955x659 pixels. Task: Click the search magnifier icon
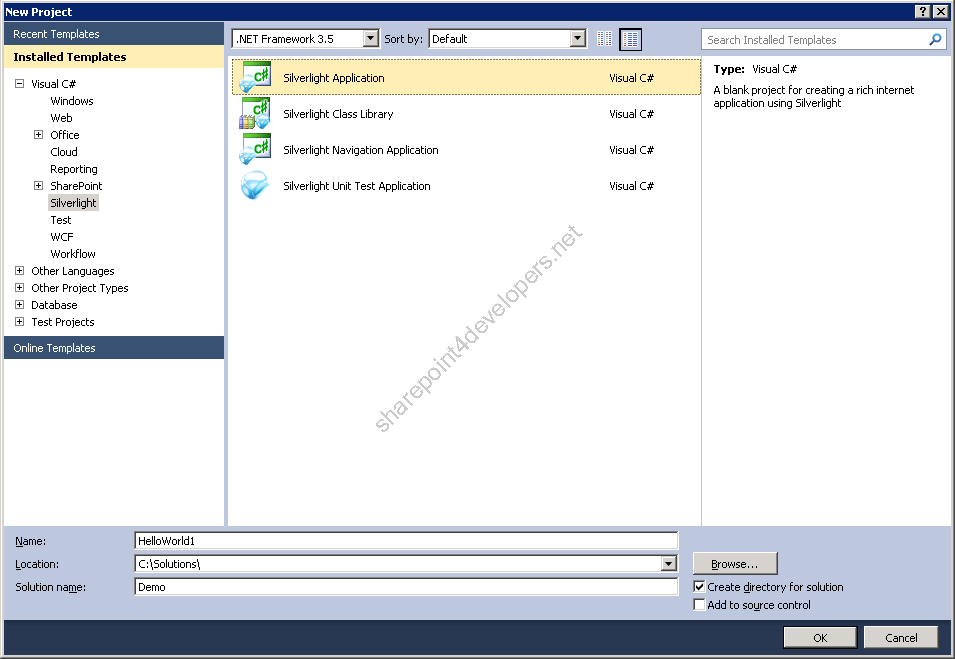coord(935,40)
